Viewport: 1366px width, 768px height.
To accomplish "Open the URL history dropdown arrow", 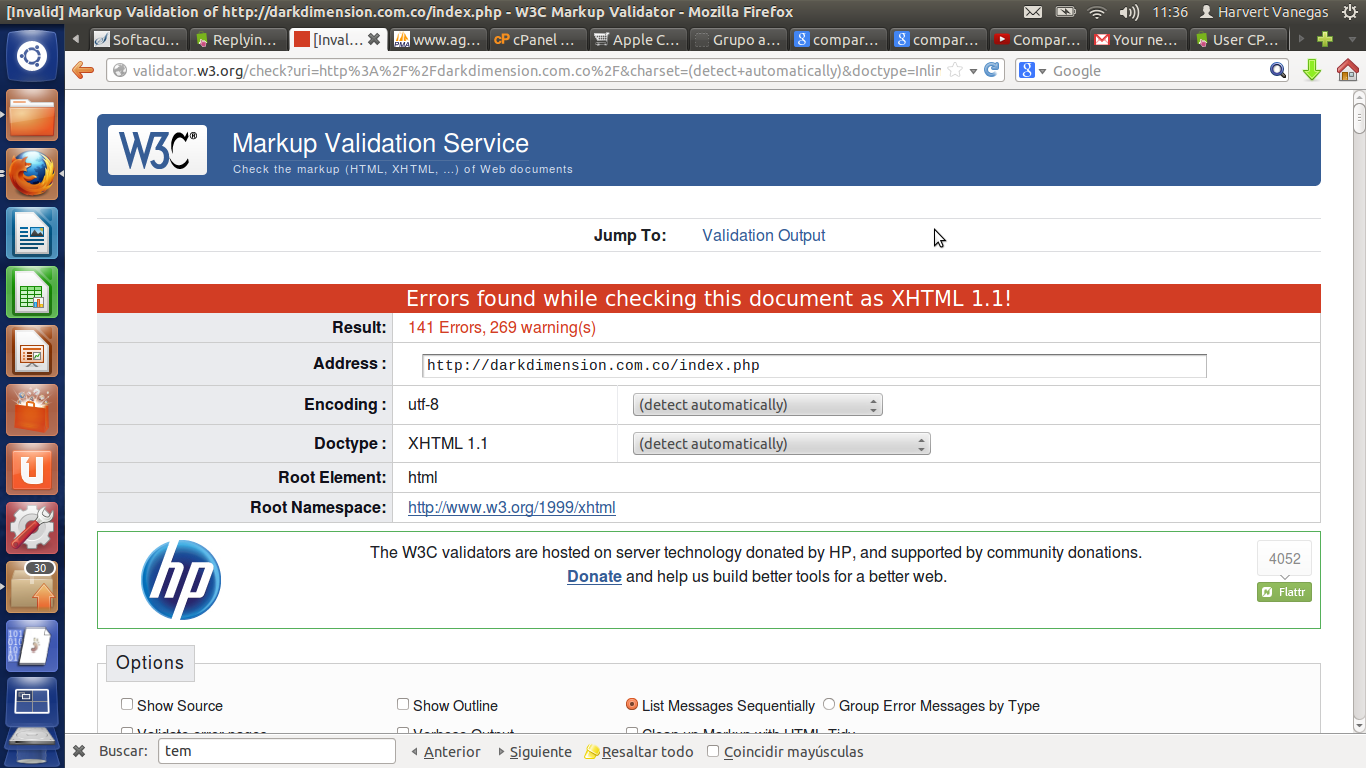I will (973, 71).
